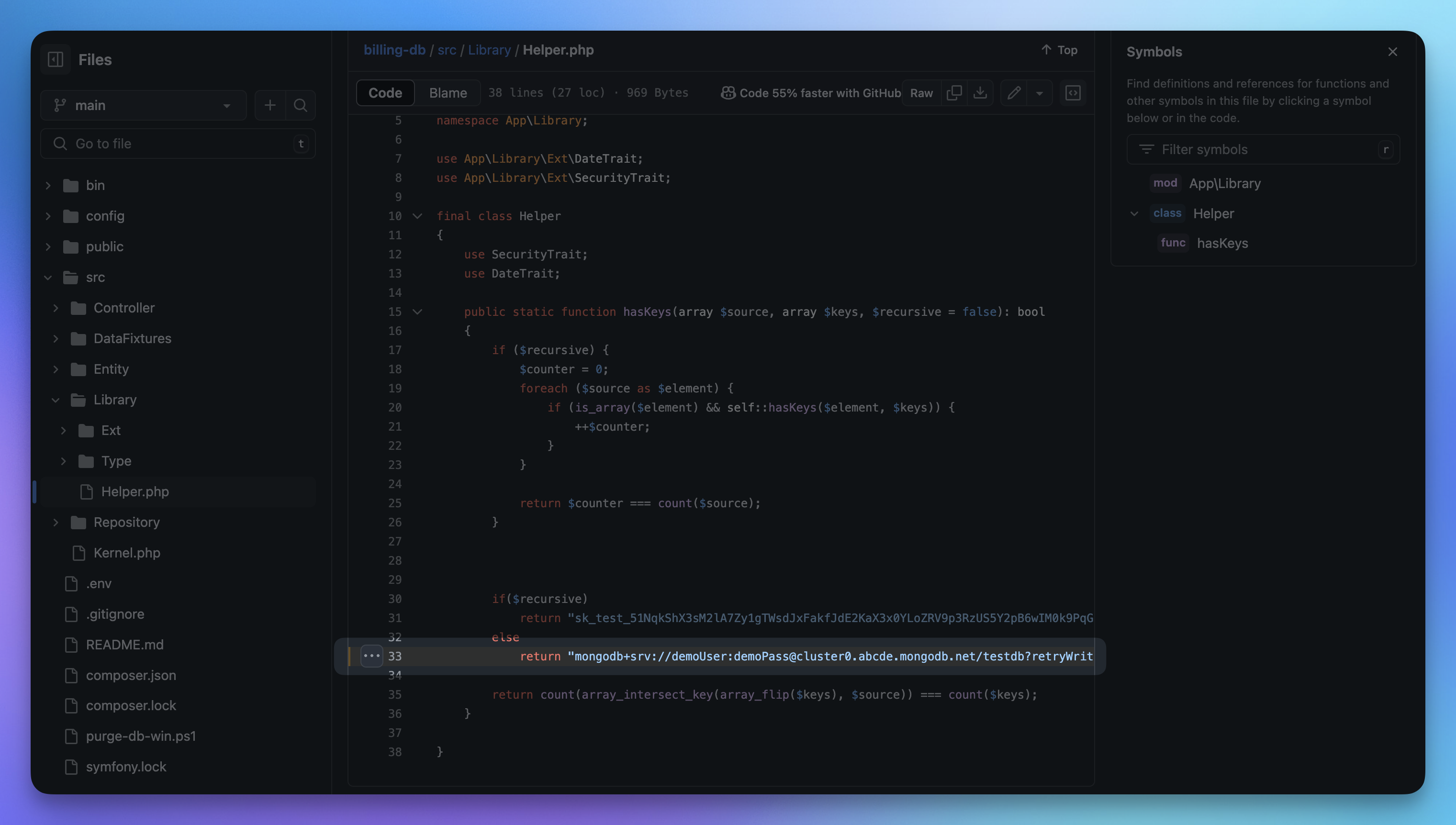
Task: Click the add file plus icon
Action: coord(270,105)
